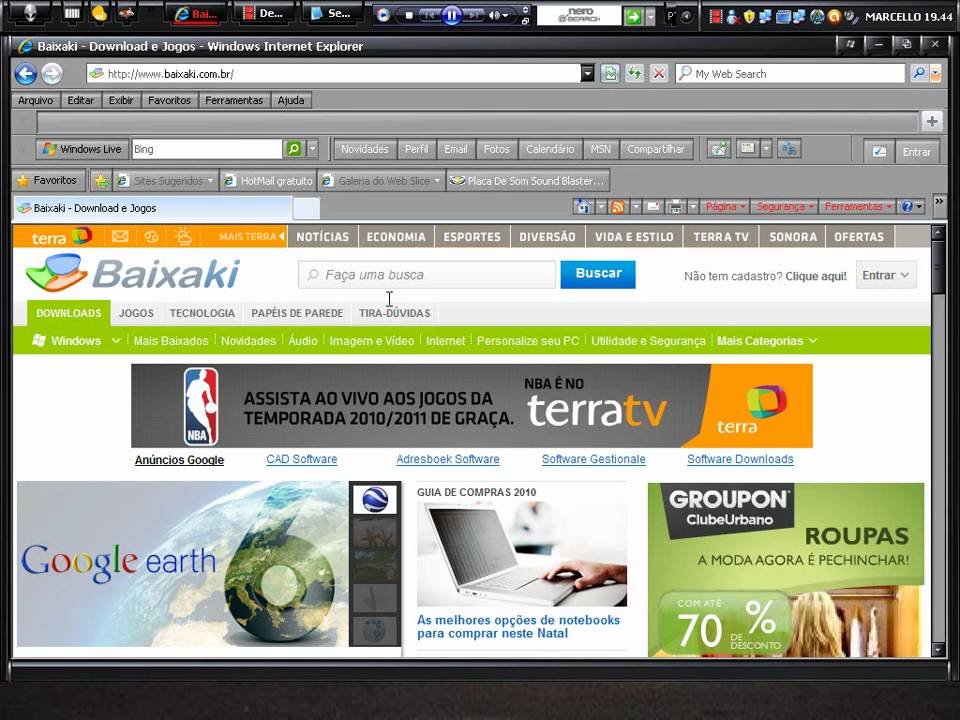Click the green Bing search button
The width and height of the screenshot is (960, 720).
point(293,149)
